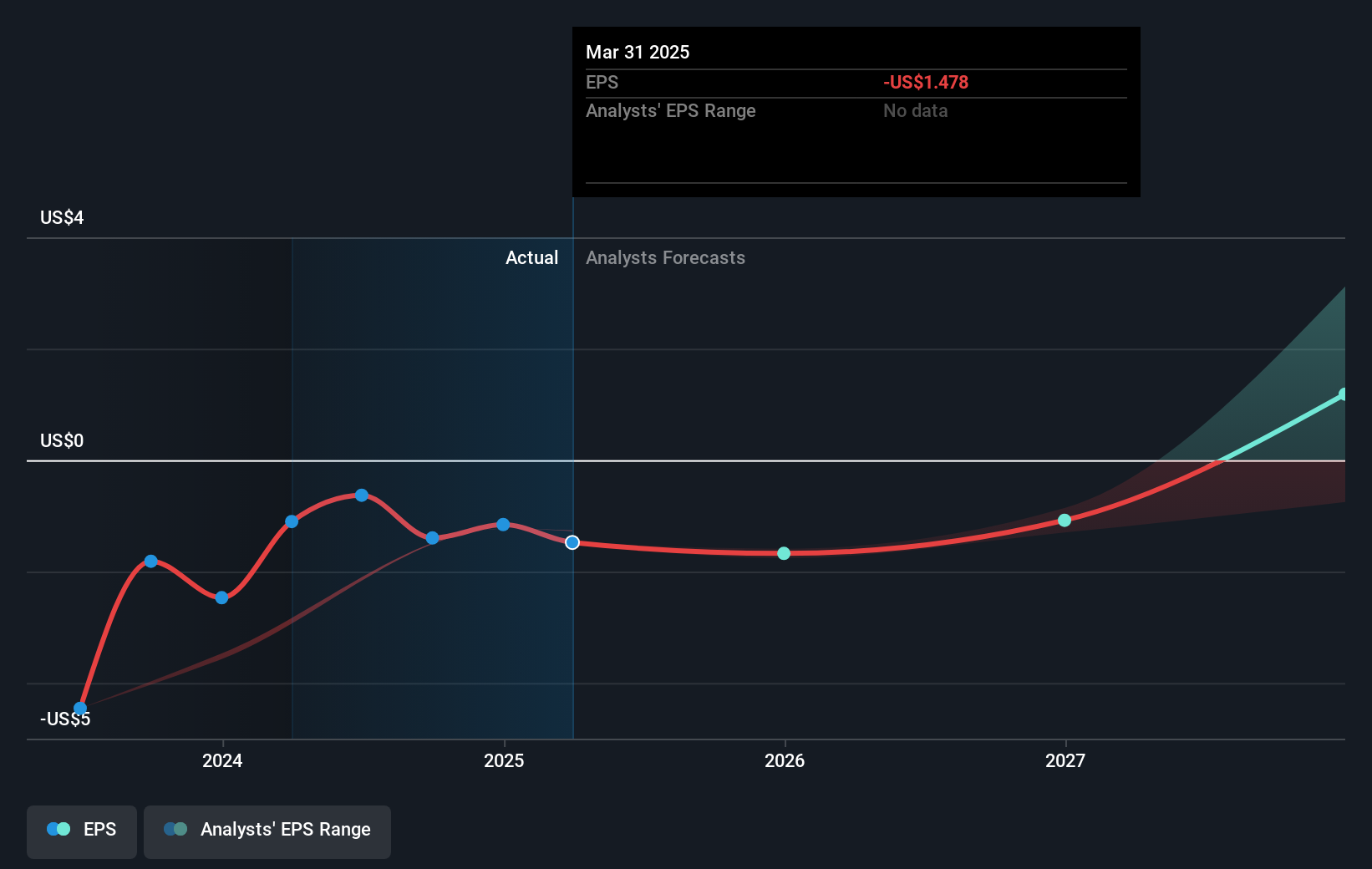Select the 2026 forecast EPS point
Viewport: 1372px width, 869px height.
(784, 553)
